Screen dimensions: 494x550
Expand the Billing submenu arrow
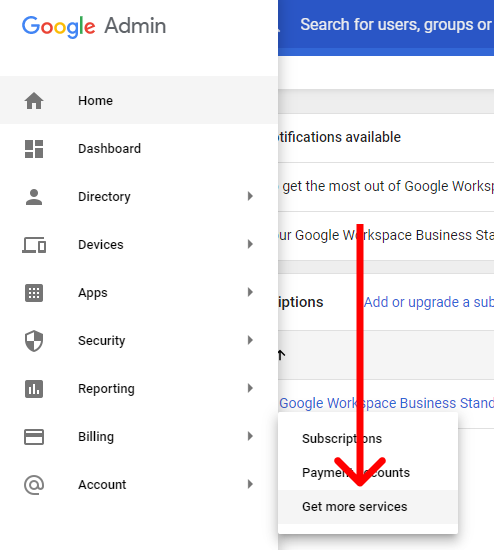click(x=250, y=436)
